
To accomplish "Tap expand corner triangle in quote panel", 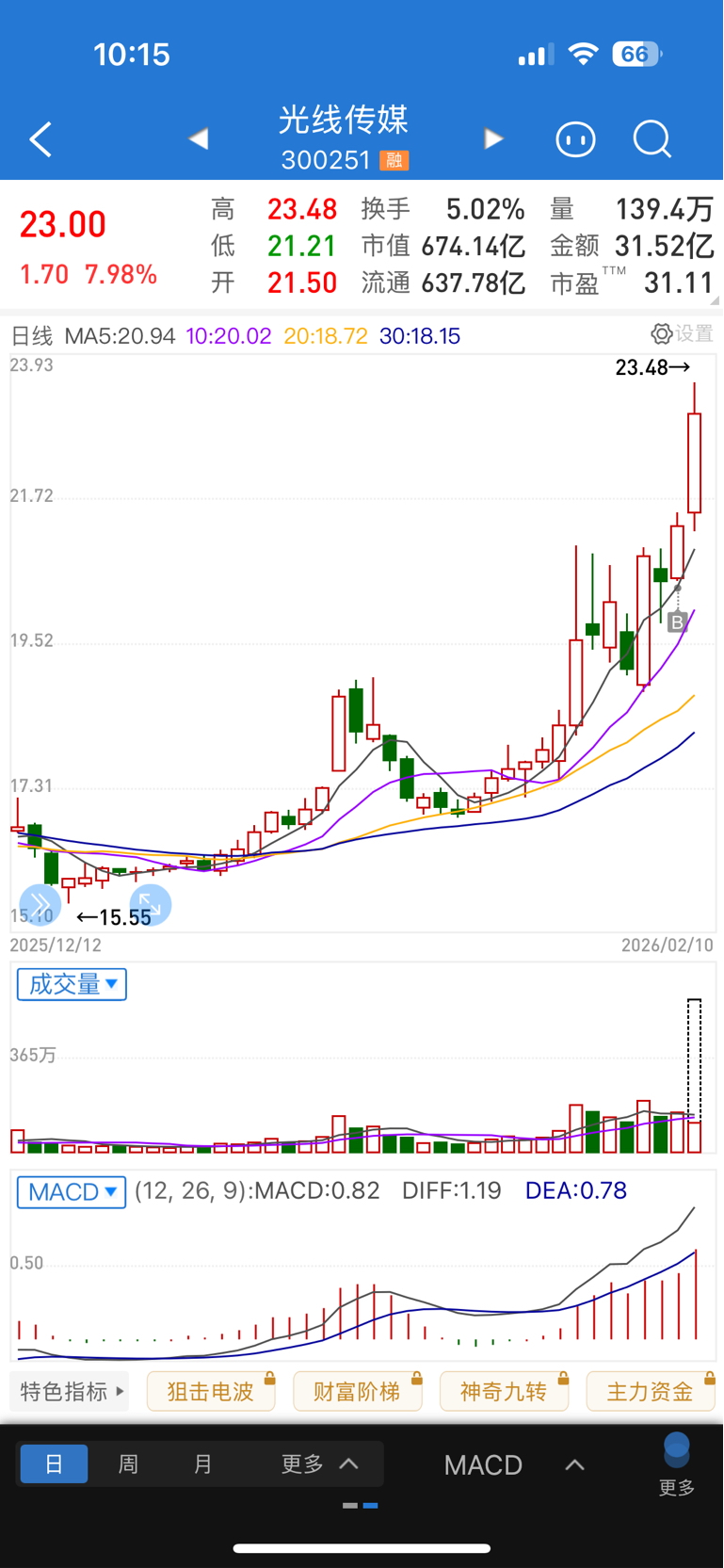I will coord(716,300).
